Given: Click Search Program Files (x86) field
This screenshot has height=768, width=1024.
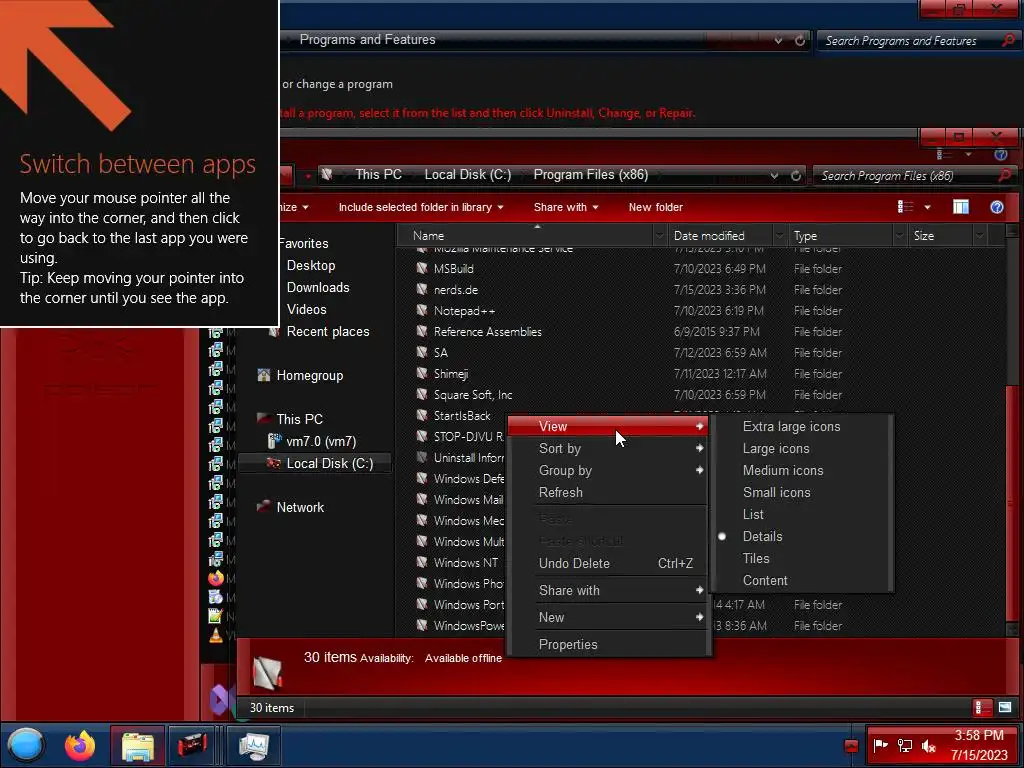Looking at the screenshot, I should (x=906, y=176).
